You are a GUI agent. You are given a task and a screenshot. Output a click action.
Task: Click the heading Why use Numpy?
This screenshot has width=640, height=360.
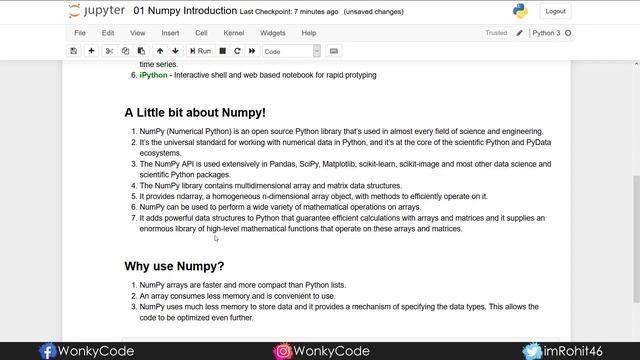(174, 266)
